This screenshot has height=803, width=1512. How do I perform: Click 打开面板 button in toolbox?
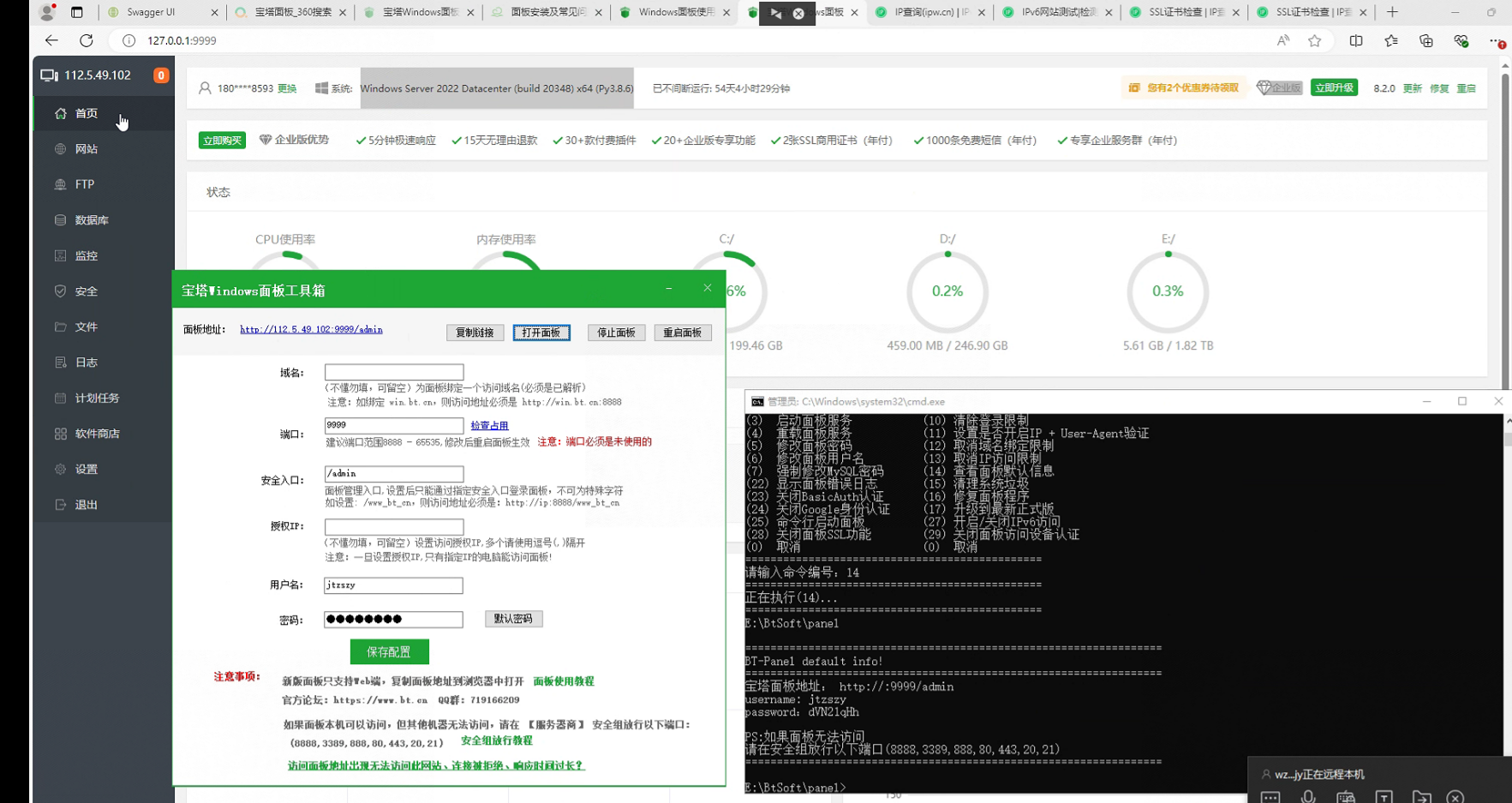coord(541,333)
